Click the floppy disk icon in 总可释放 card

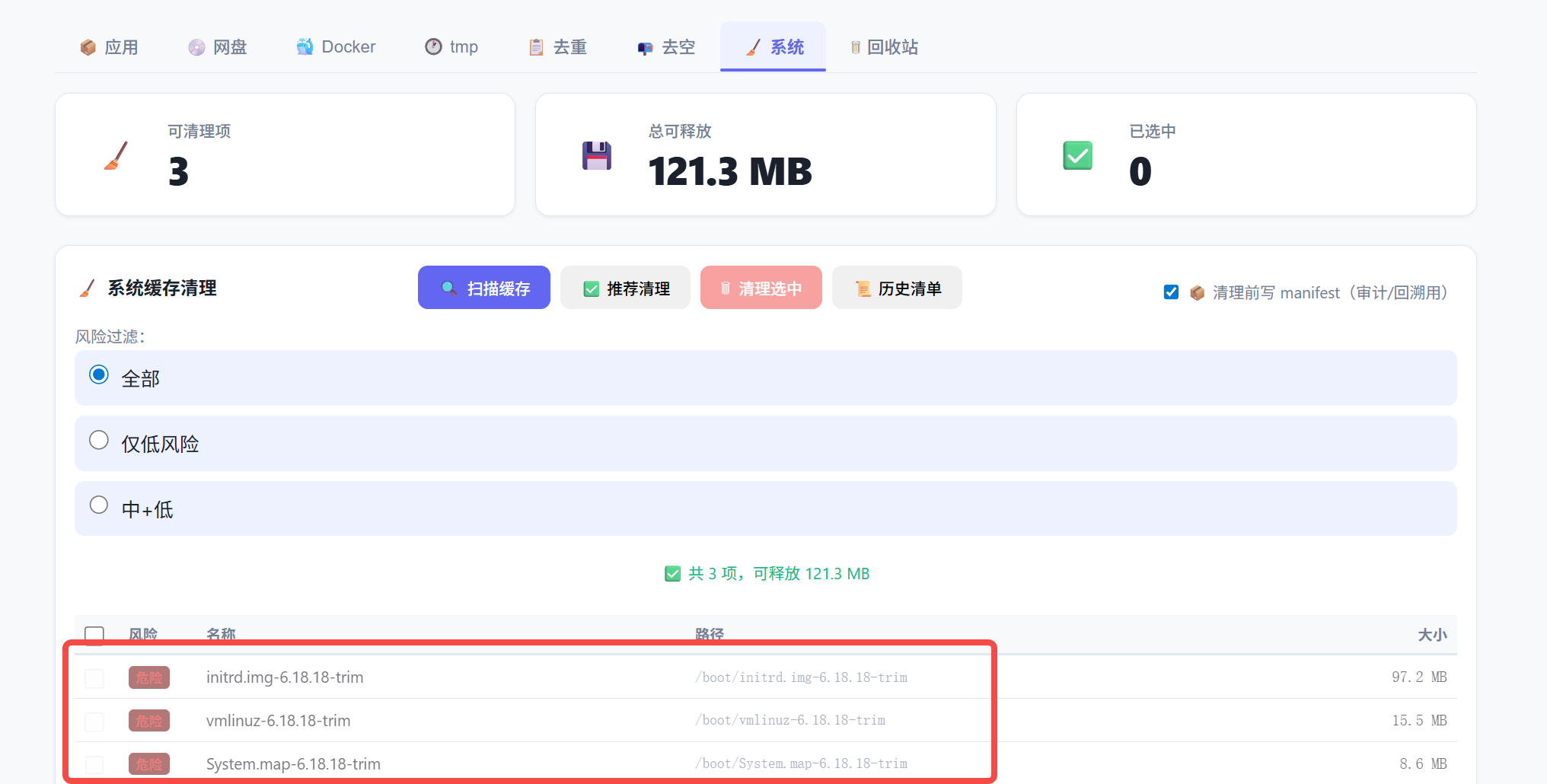tap(597, 156)
